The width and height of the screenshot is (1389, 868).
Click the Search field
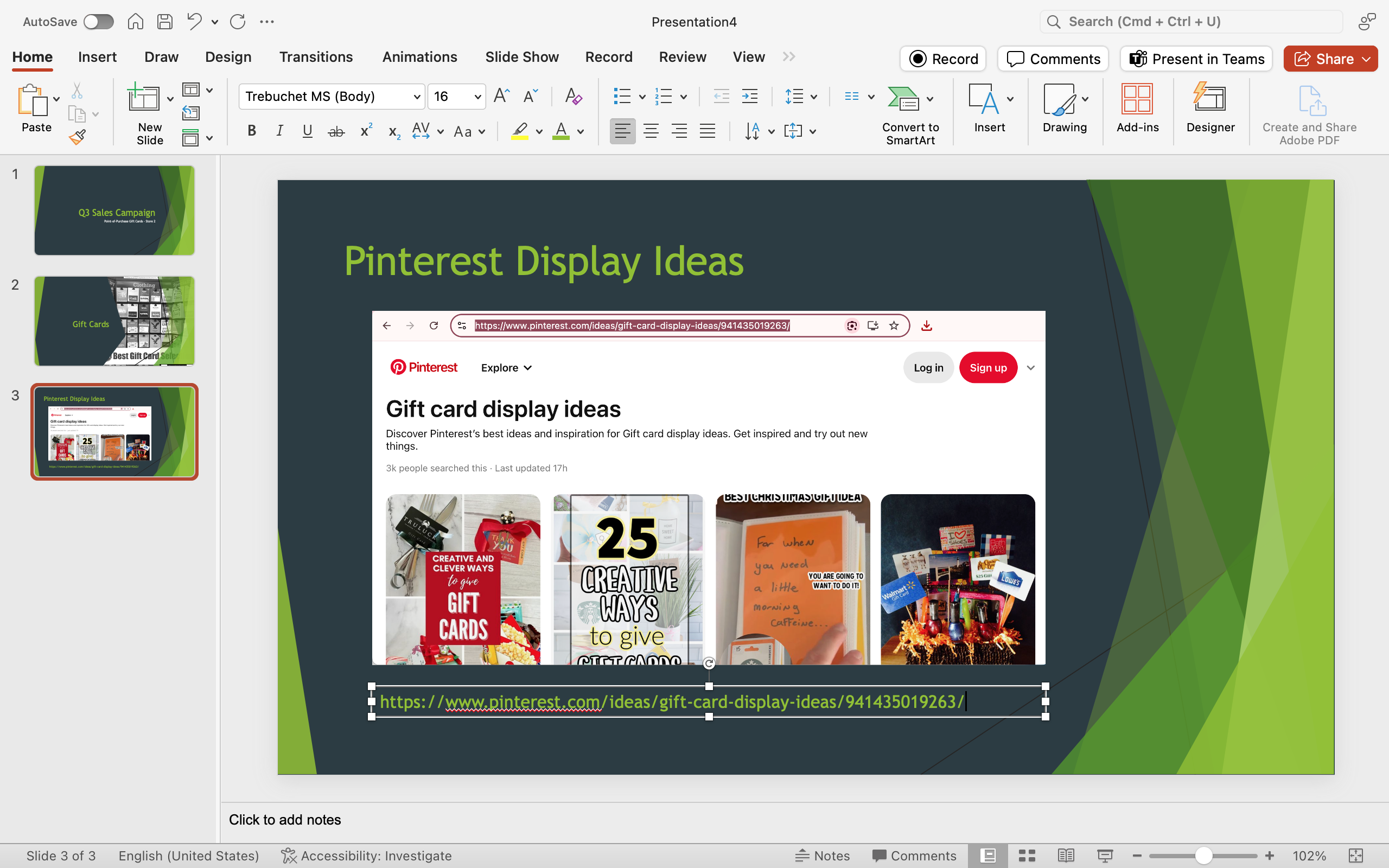point(1191,22)
